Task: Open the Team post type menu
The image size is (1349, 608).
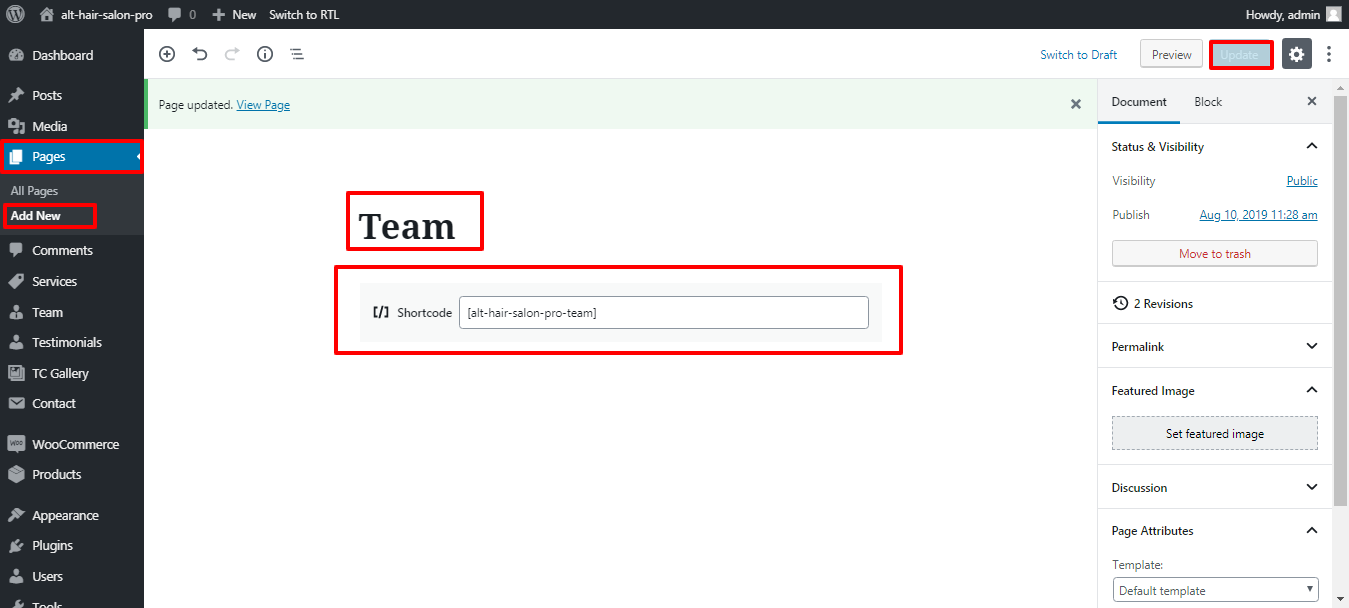Action: pos(72,312)
